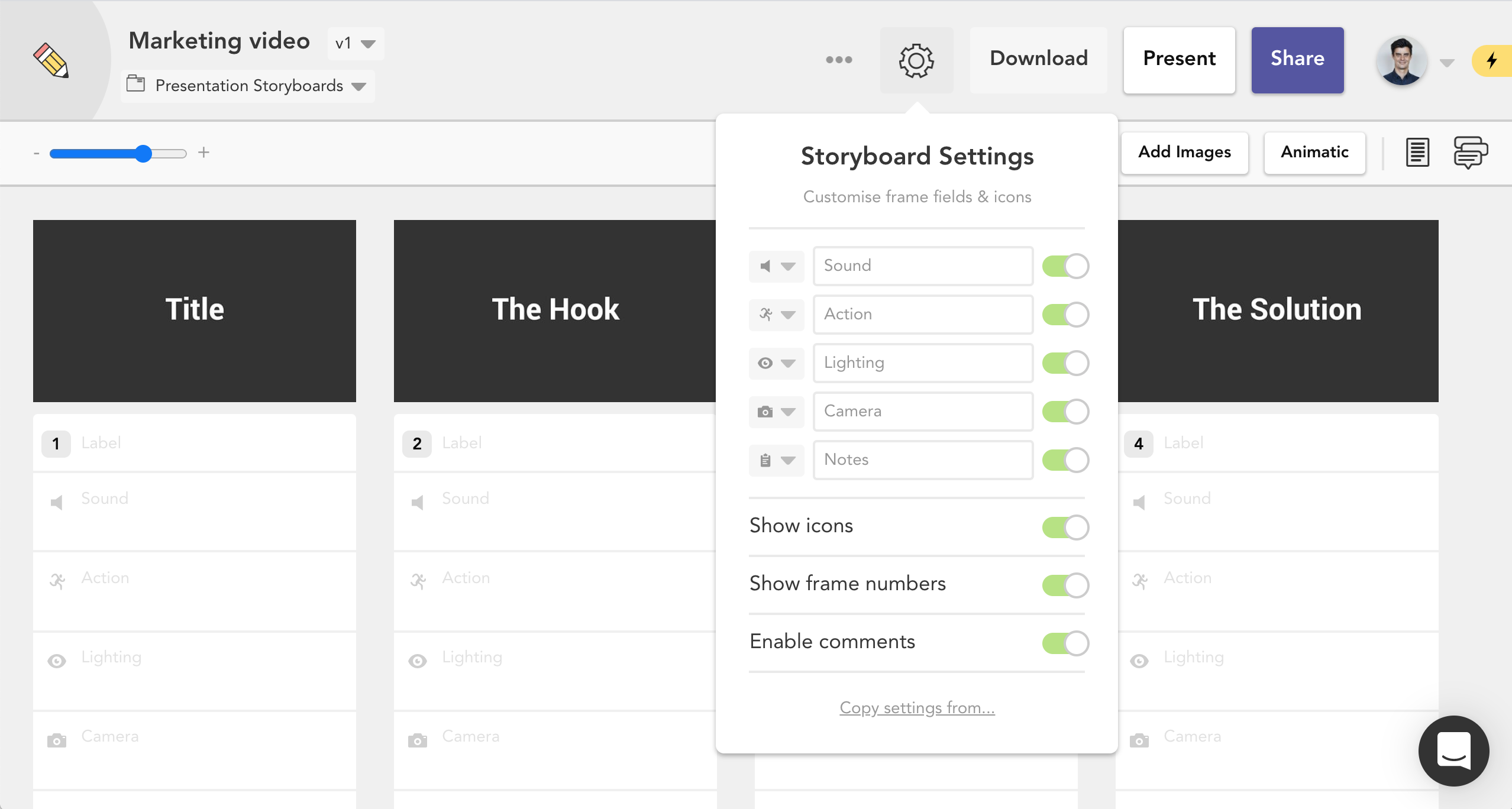
Task: Expand the icon picker next to Lighting
Action: tap(789, 363)
